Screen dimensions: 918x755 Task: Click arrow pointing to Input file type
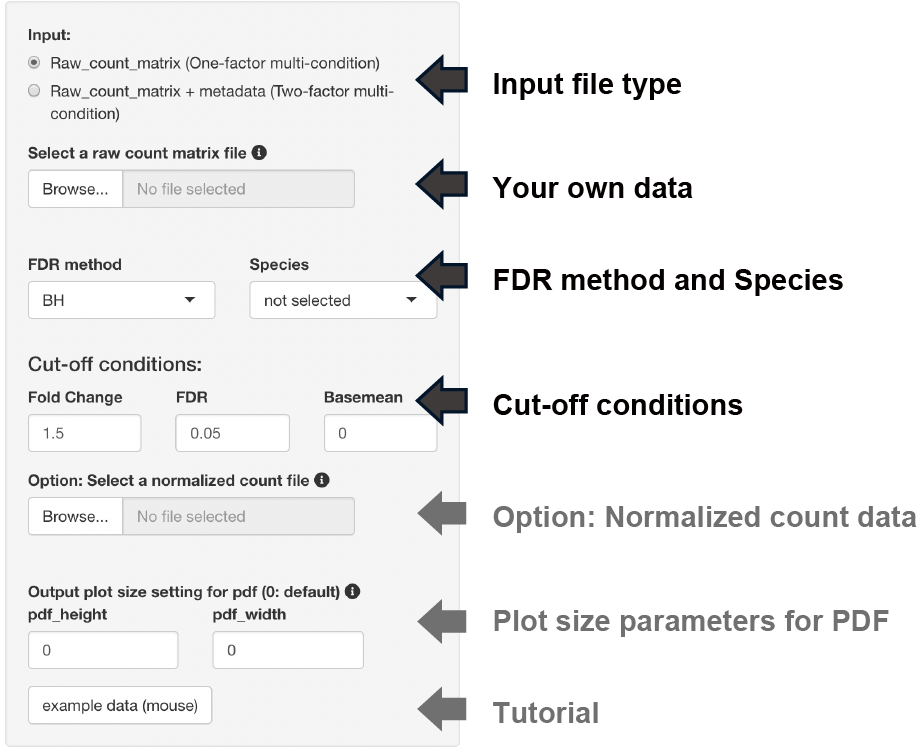(441, 80)
